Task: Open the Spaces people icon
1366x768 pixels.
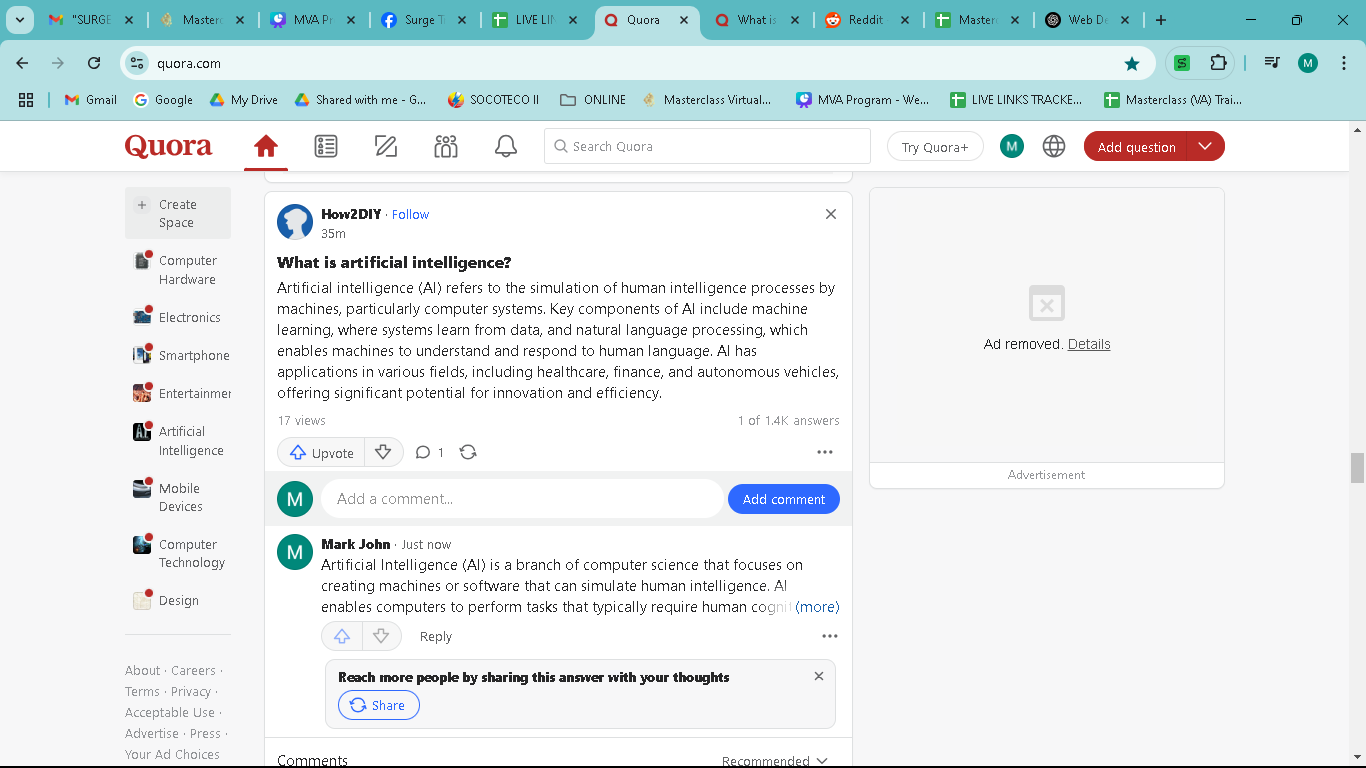Action: pyautogui.click(x=446, y=147)
